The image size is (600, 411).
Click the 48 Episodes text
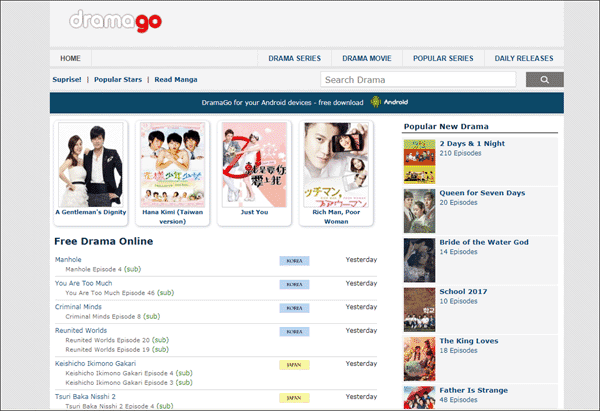coord(458,400)
